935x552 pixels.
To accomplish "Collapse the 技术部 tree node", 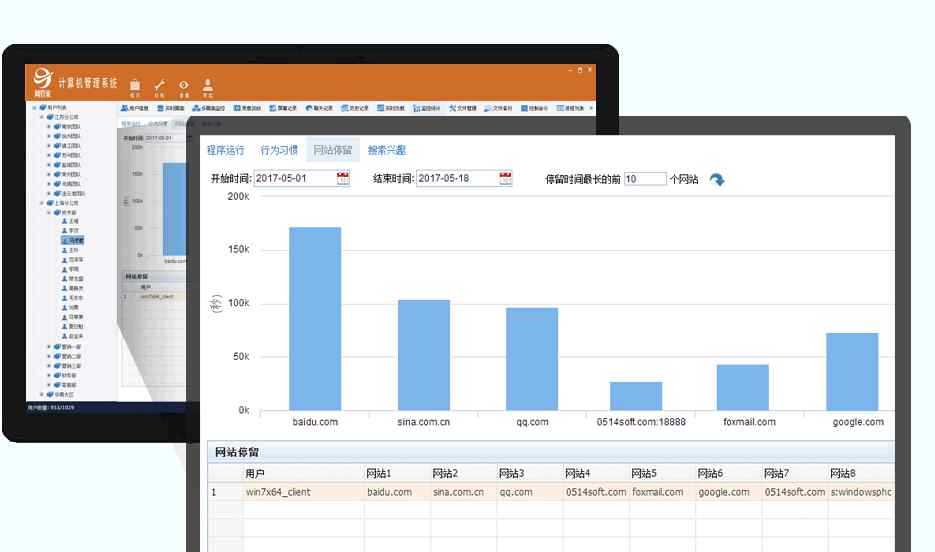I will pyautogui.click(x=49, y=213).
